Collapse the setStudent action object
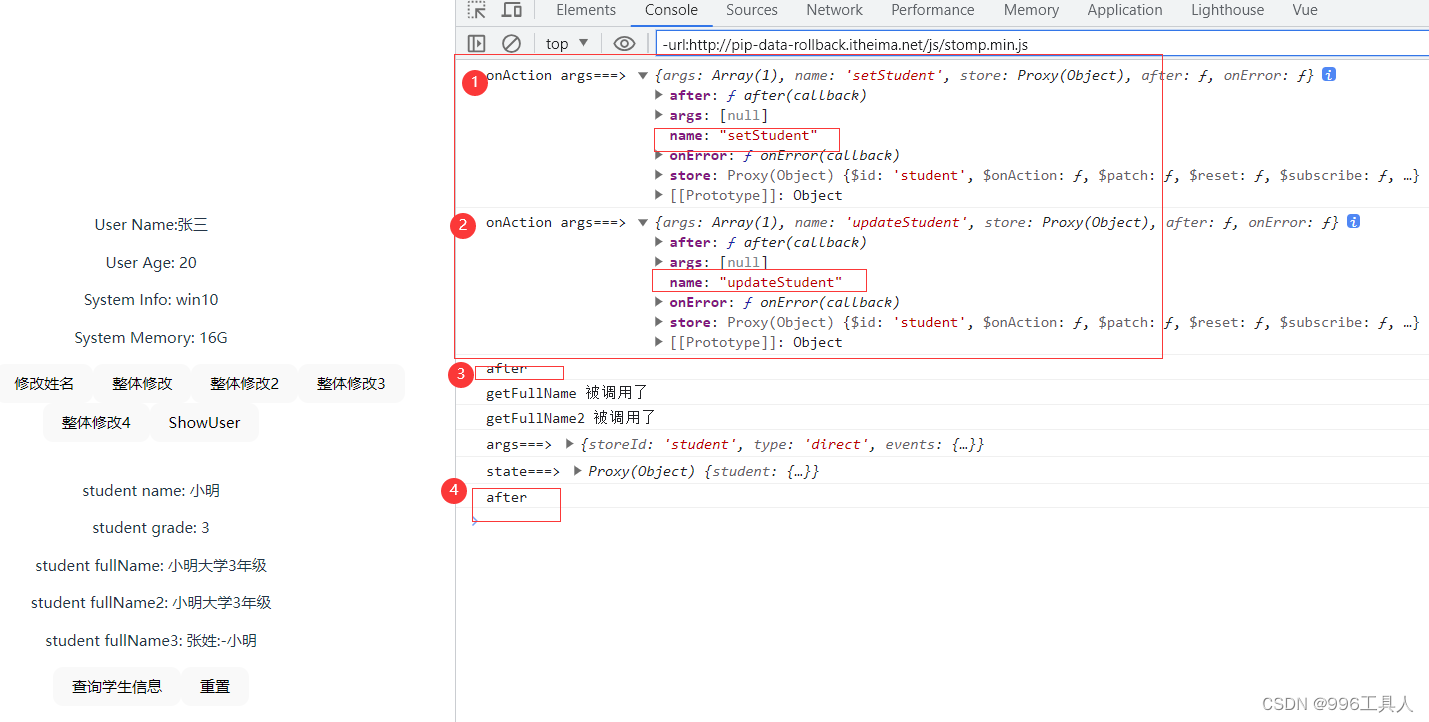This screenshot has width=1429, height=722. point(643,75)
